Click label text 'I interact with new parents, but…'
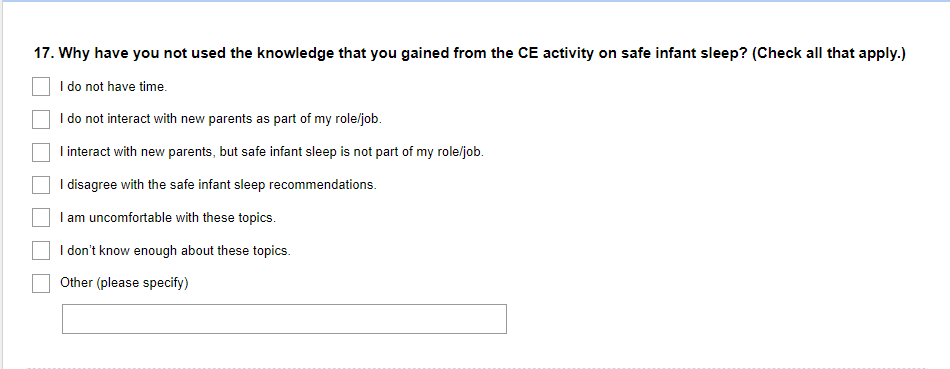This screenshot has width=950, height=369. pos(271,152)
